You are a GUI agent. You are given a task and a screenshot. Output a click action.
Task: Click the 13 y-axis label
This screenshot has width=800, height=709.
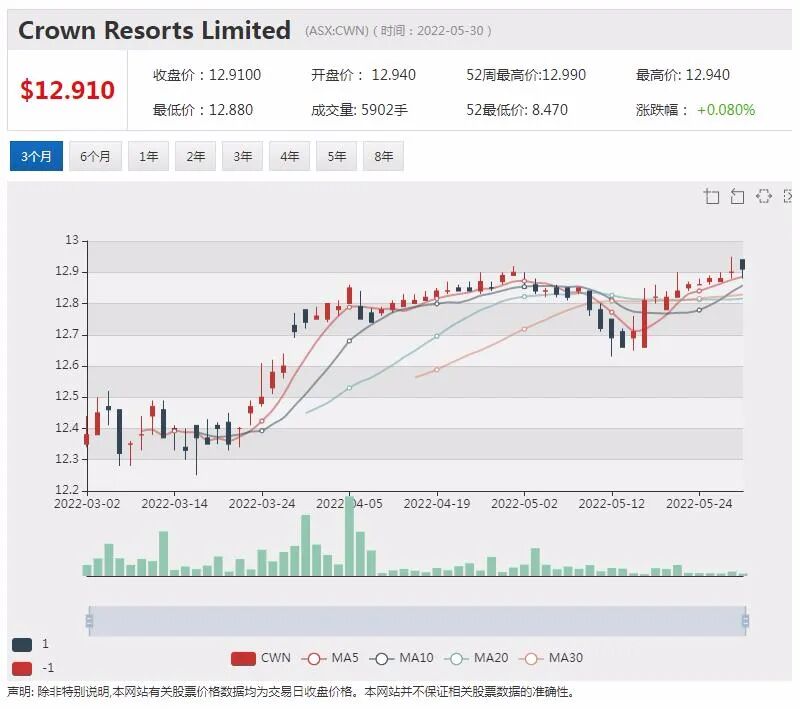coord(72,240)
